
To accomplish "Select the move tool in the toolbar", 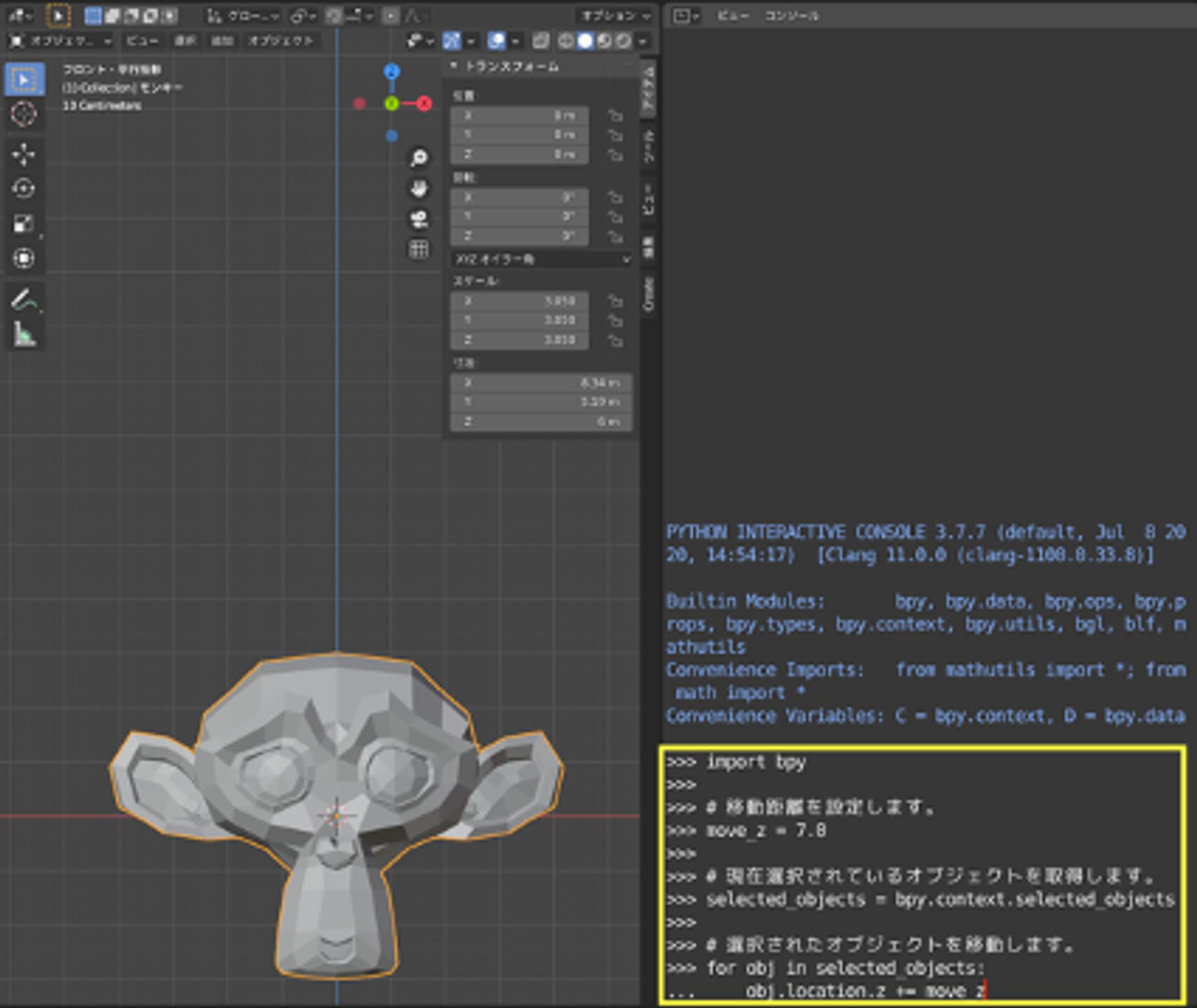I will tap(26, 153).
